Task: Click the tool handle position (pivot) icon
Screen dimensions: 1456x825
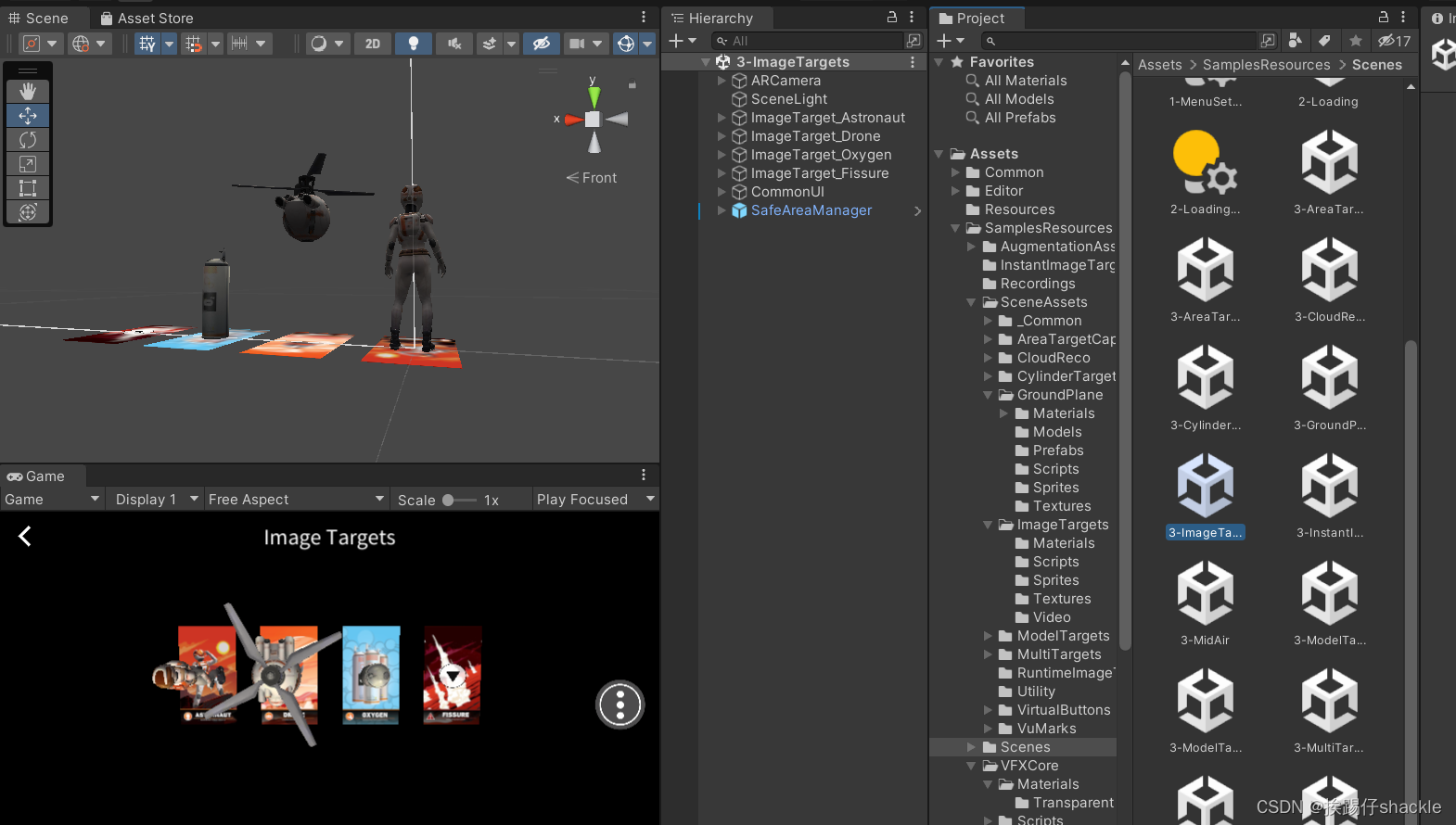Action: 32,44
